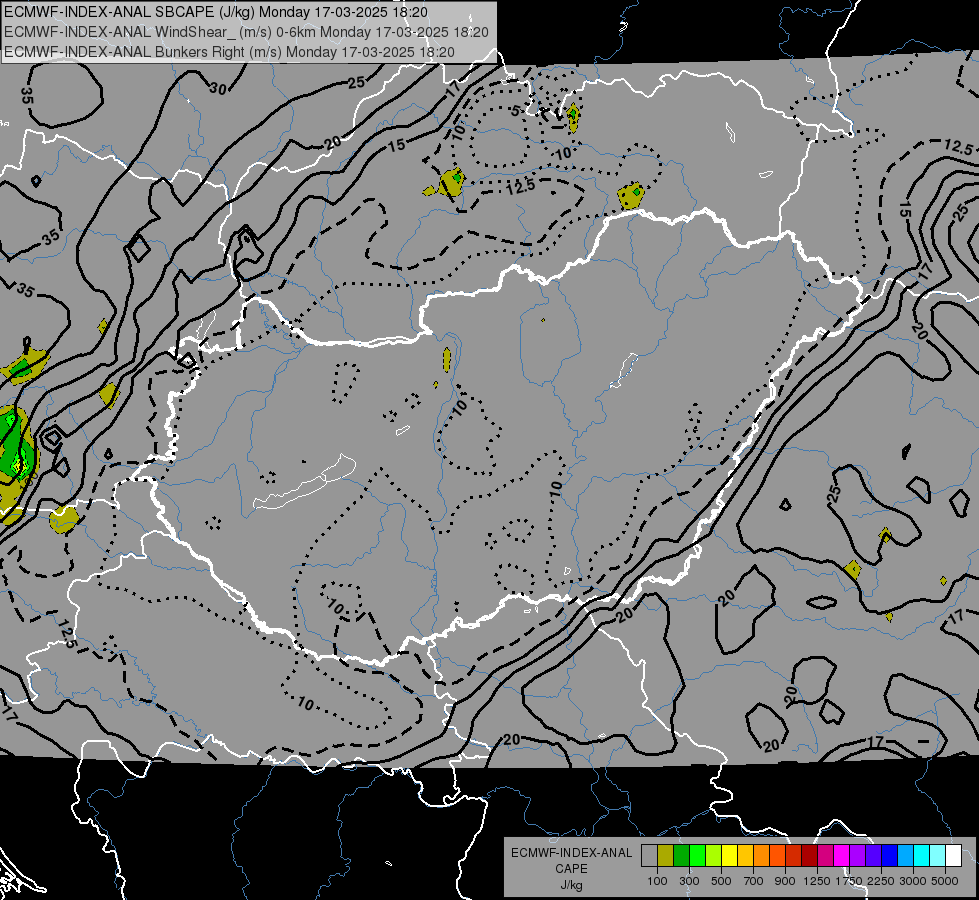Click the 2250 legend tick label
979x900 pixels.
coord(881,881)
